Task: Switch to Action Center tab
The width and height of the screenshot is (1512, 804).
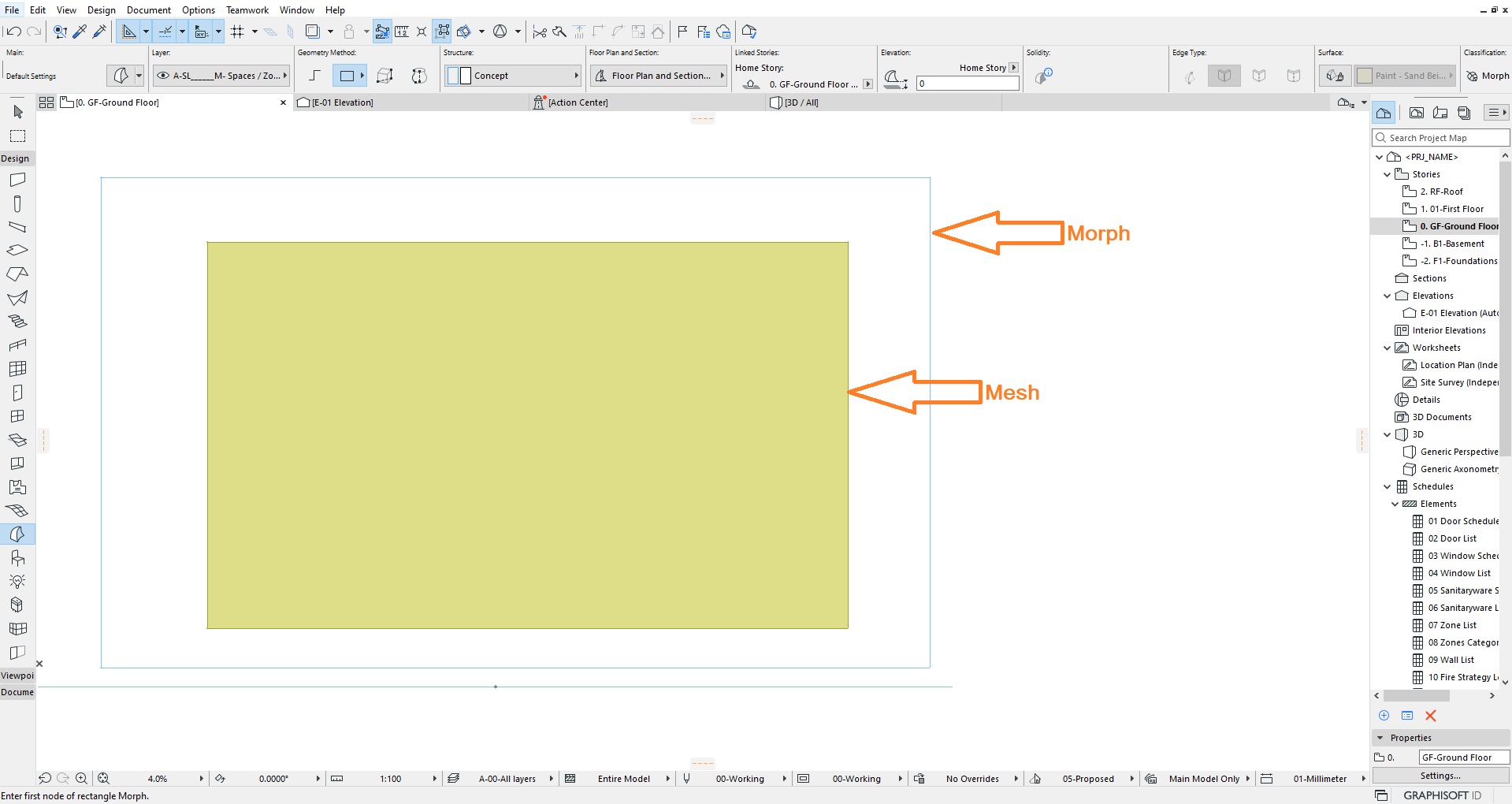Action: point(648,102)
